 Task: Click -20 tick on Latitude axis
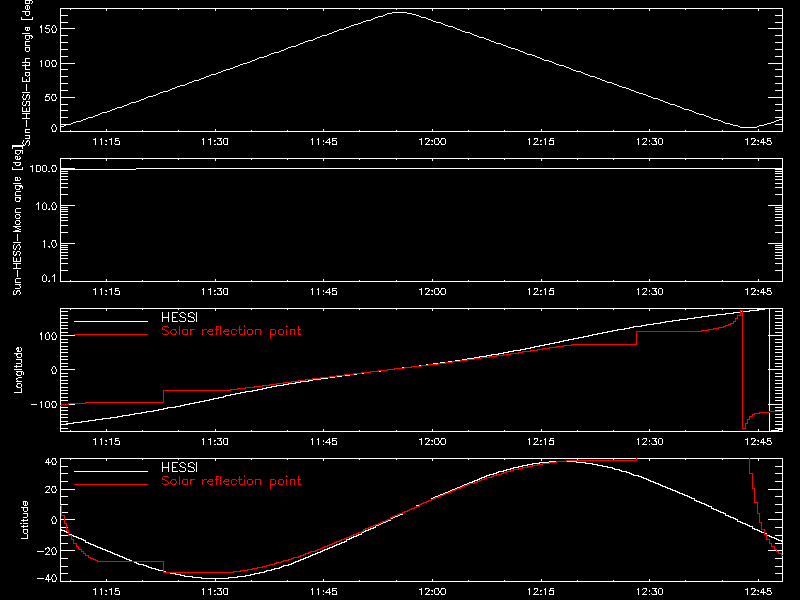click(x=47, y=551)
